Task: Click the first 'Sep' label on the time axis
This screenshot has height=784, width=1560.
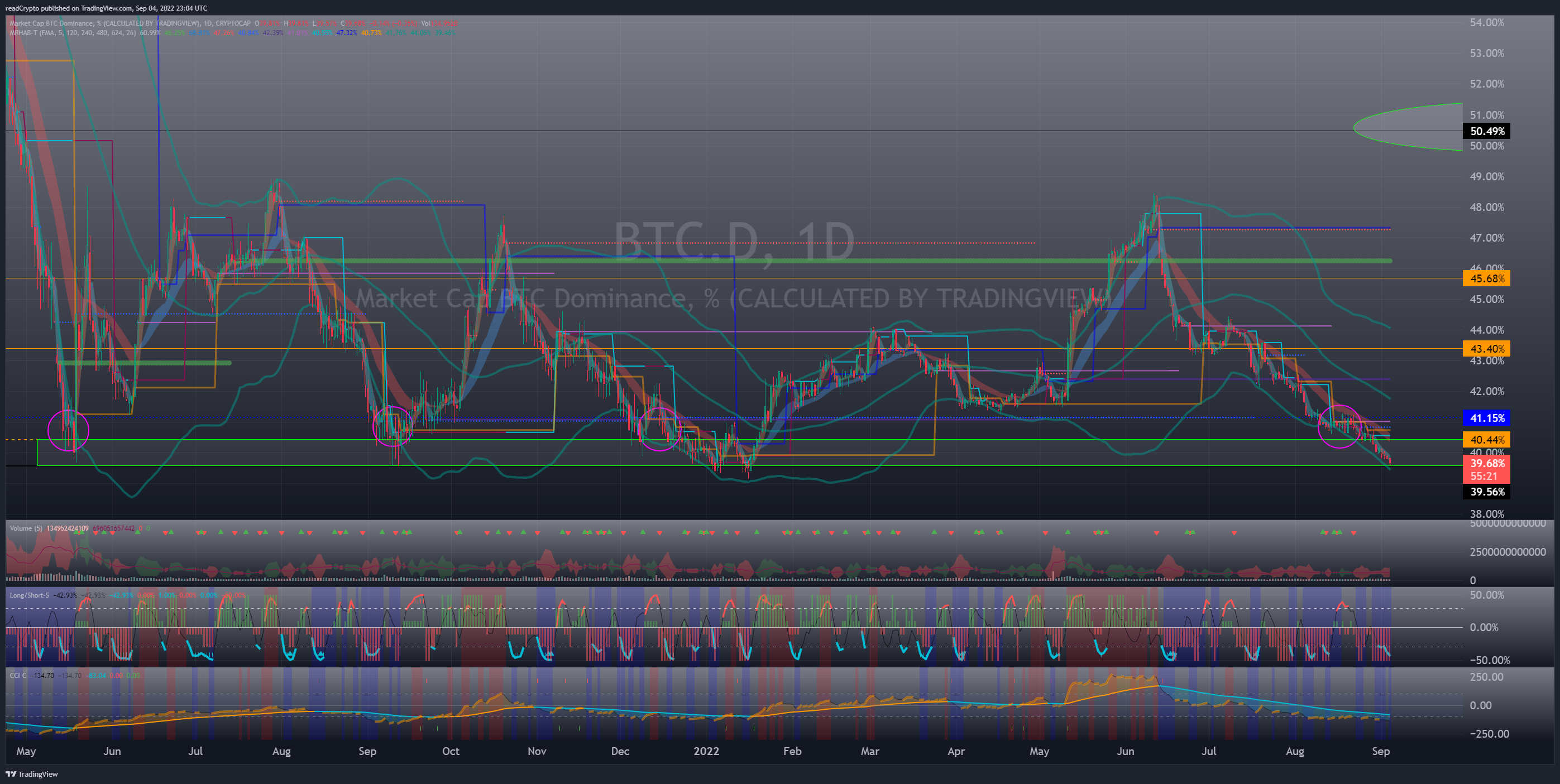Action: pos(367,751)
